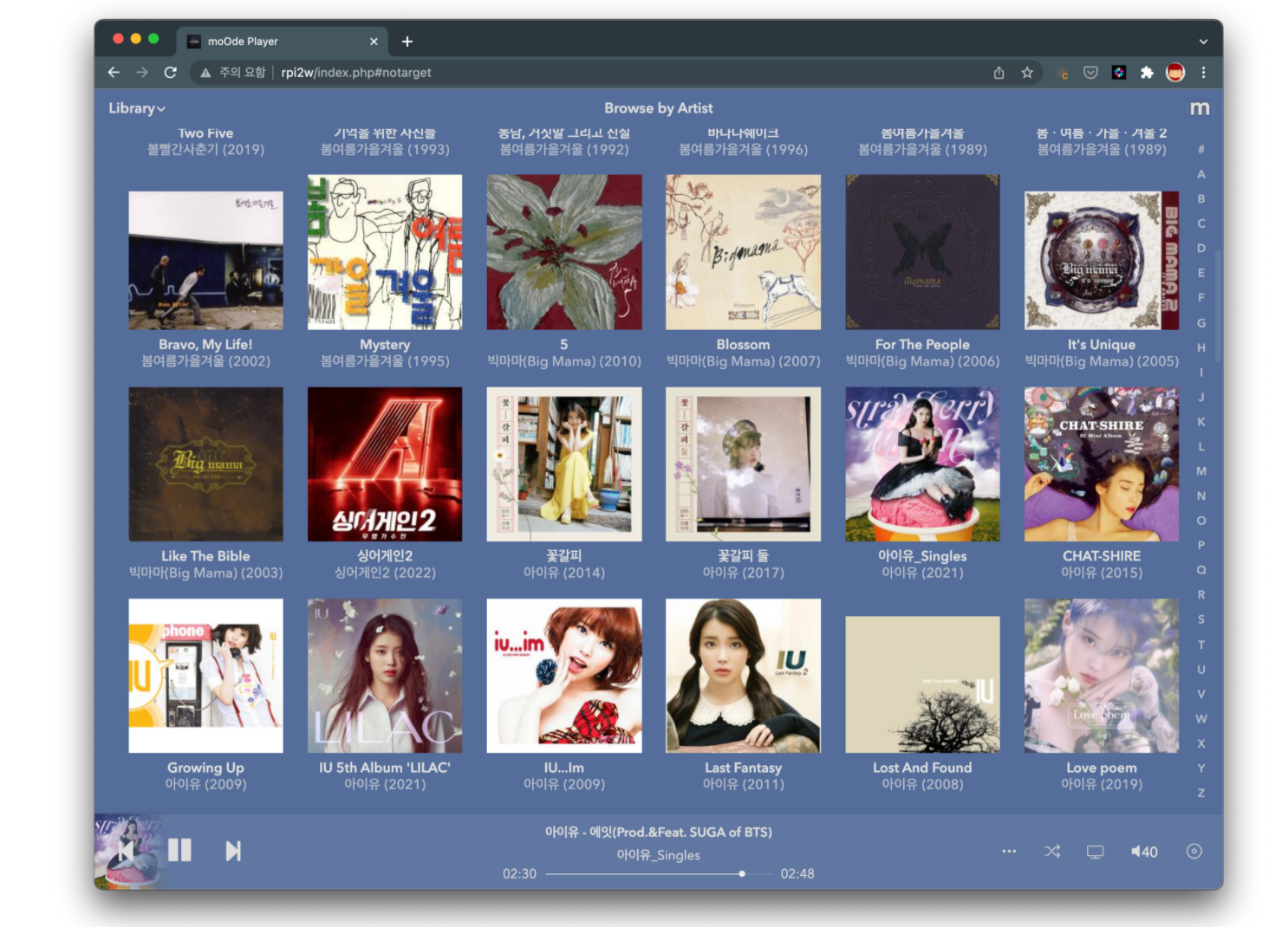Click the Browse by Artist header
Image resolution: width=1288 pixels, height=927 pixels.
click(x=659, y=108)
